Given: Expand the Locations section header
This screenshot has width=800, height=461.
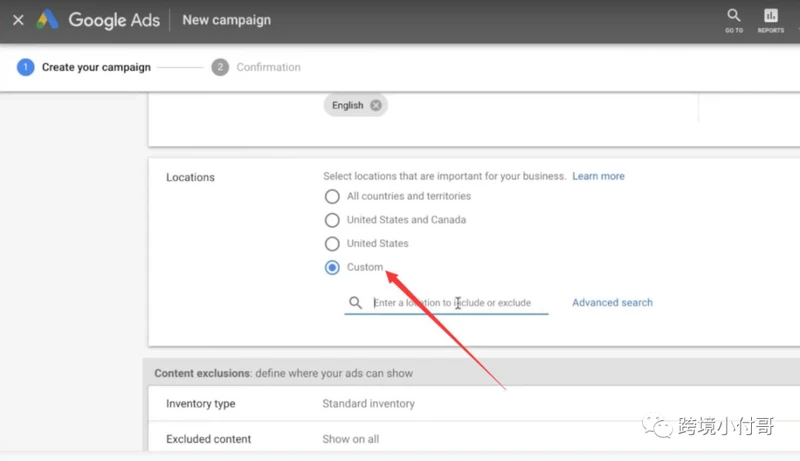Looking at the screenshot, I should click(x=190, y=177).
